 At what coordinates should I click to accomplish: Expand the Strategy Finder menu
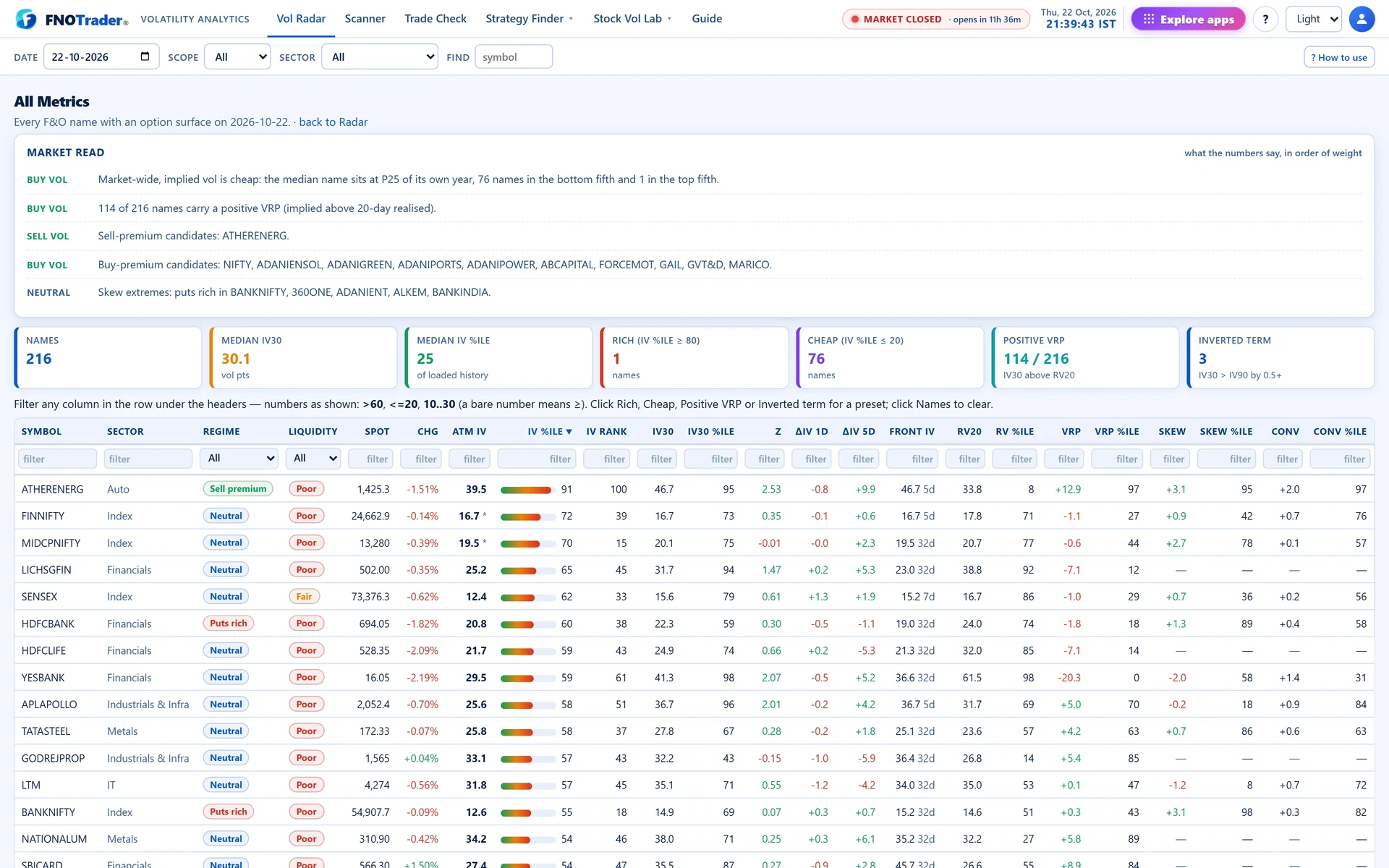tap(529, 19)
